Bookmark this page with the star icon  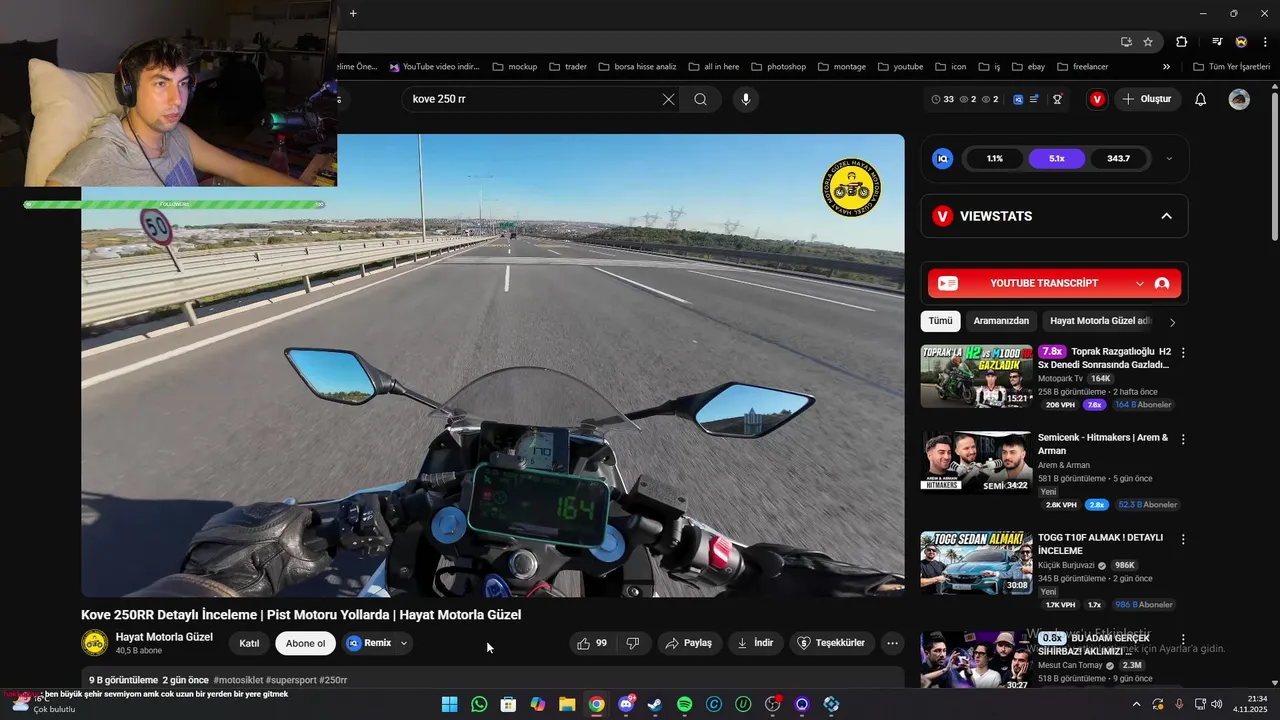tap(1148, 42)
